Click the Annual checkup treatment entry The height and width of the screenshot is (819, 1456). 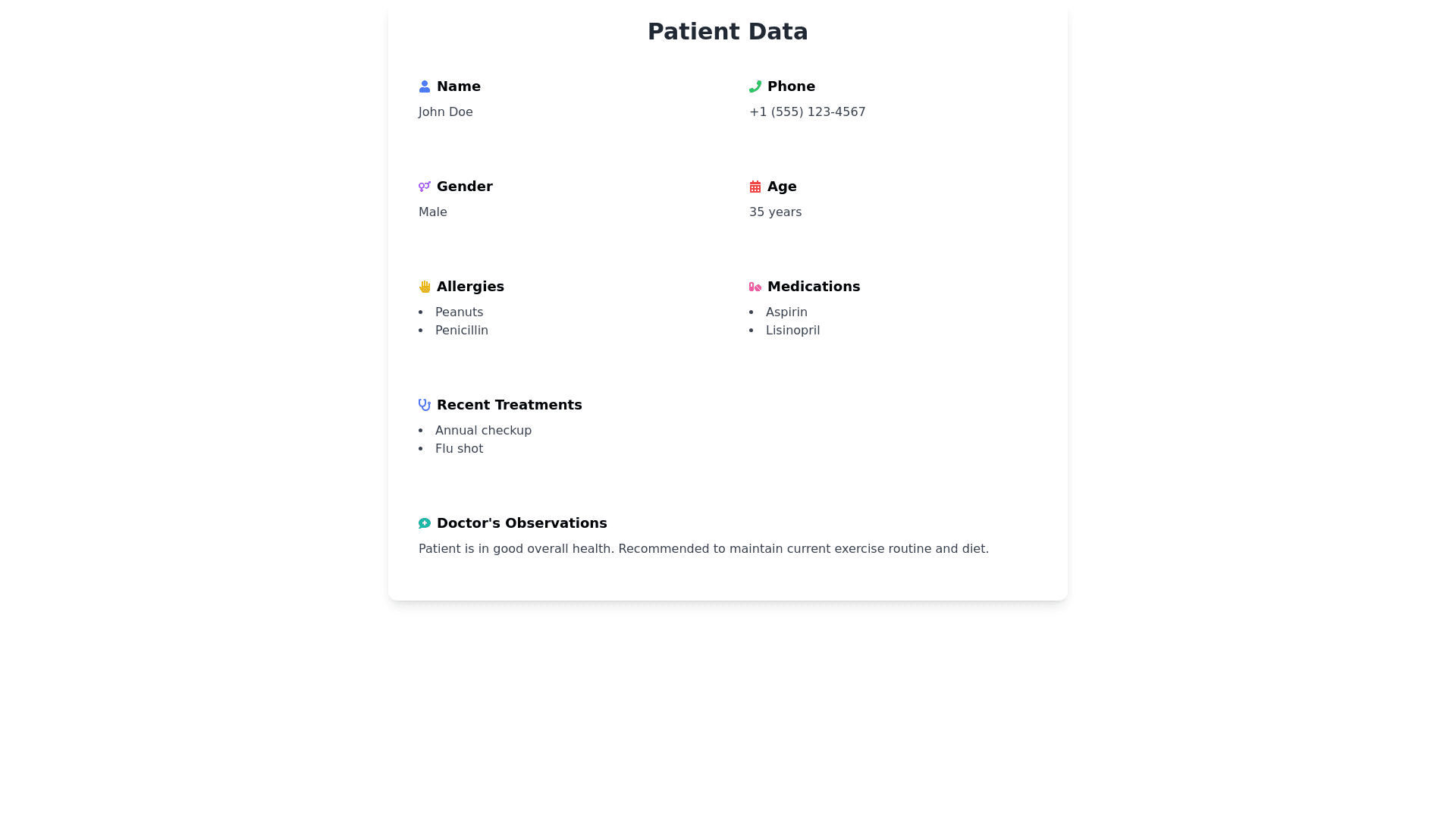483,431
